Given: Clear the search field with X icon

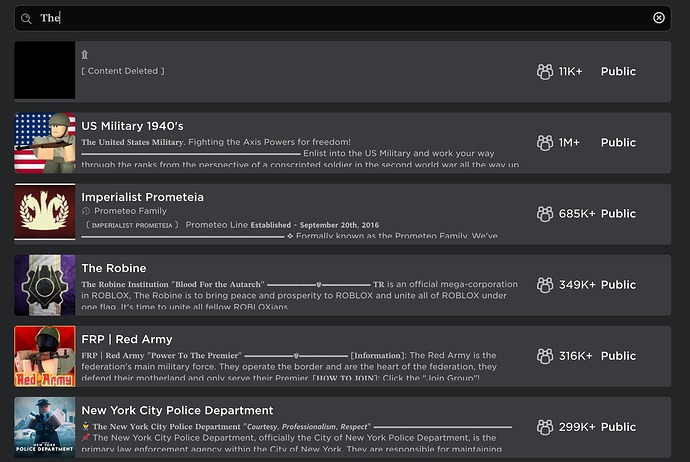Looking at the screenshot, I should [659, 18].
